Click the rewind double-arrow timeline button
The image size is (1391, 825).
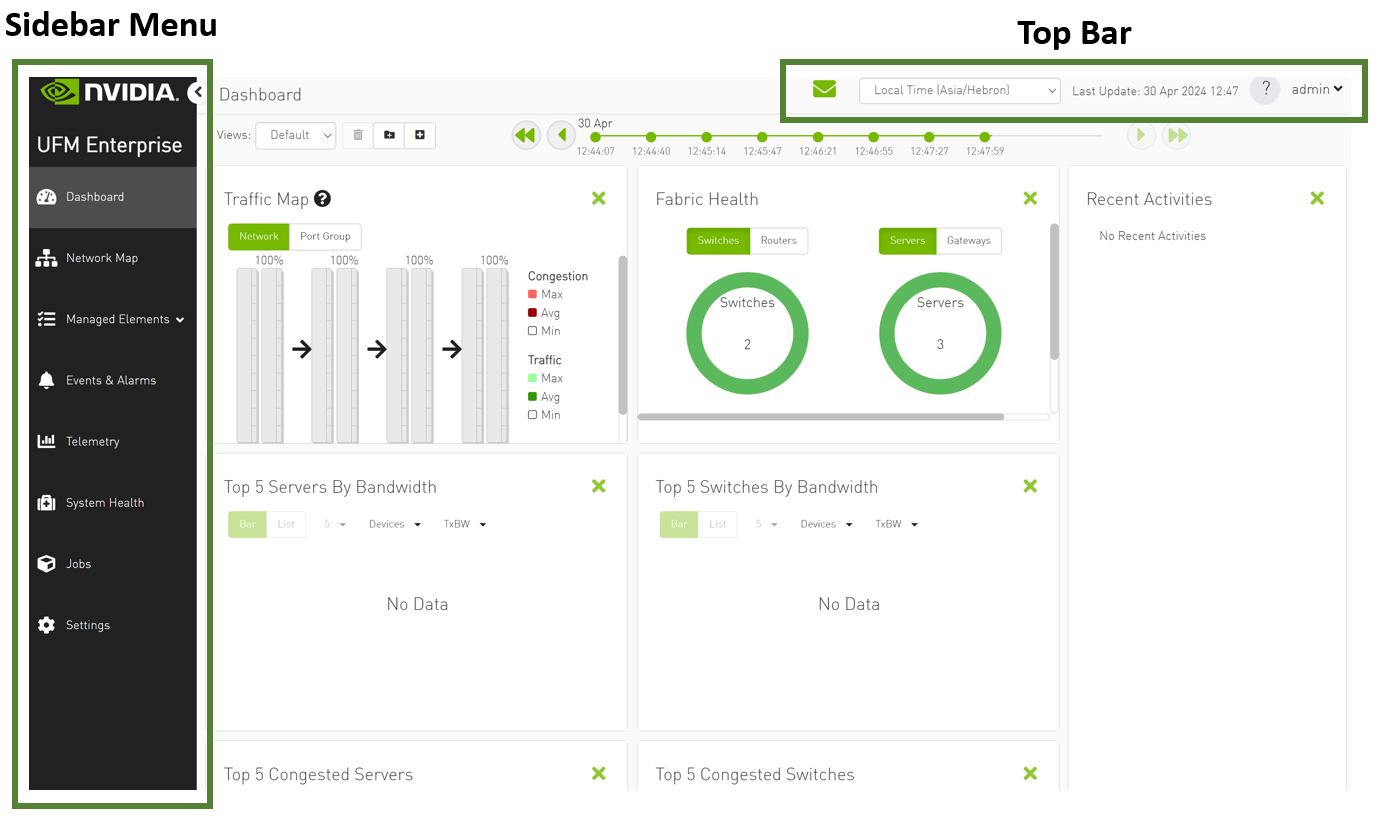click(526, 135)
